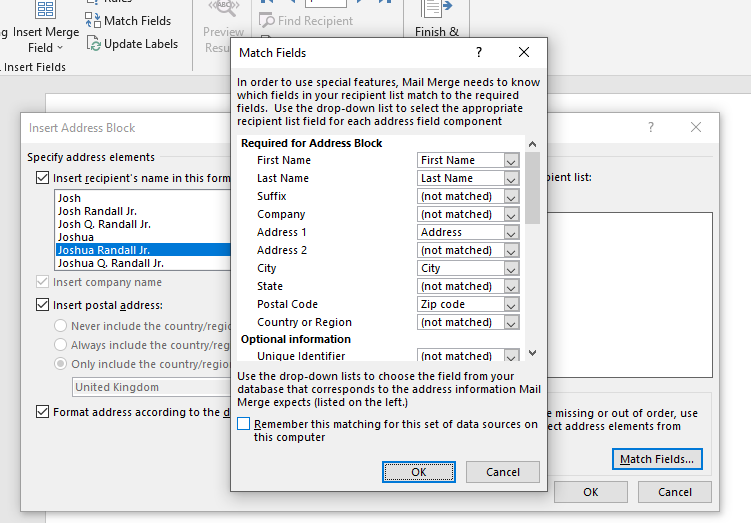Open the Postal Code dropdown

(x=511, y=305)
